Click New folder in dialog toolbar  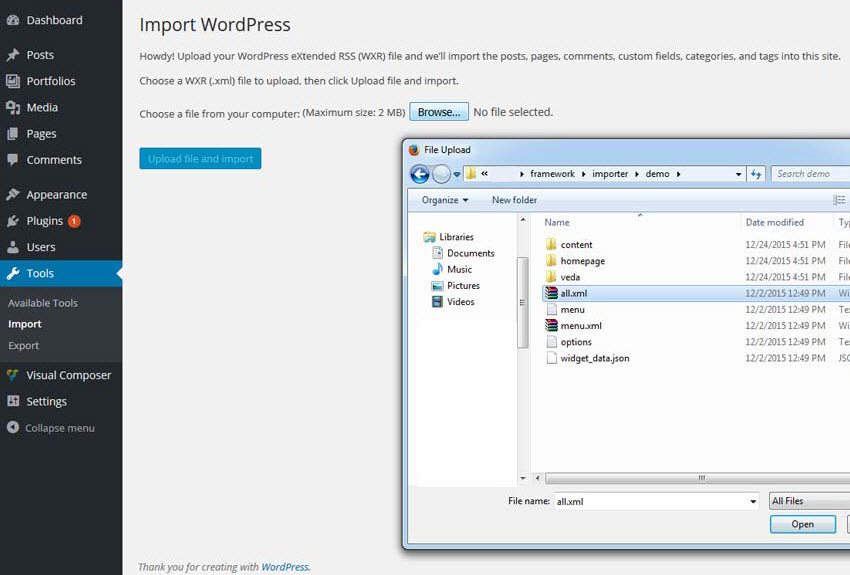[514, 200]
